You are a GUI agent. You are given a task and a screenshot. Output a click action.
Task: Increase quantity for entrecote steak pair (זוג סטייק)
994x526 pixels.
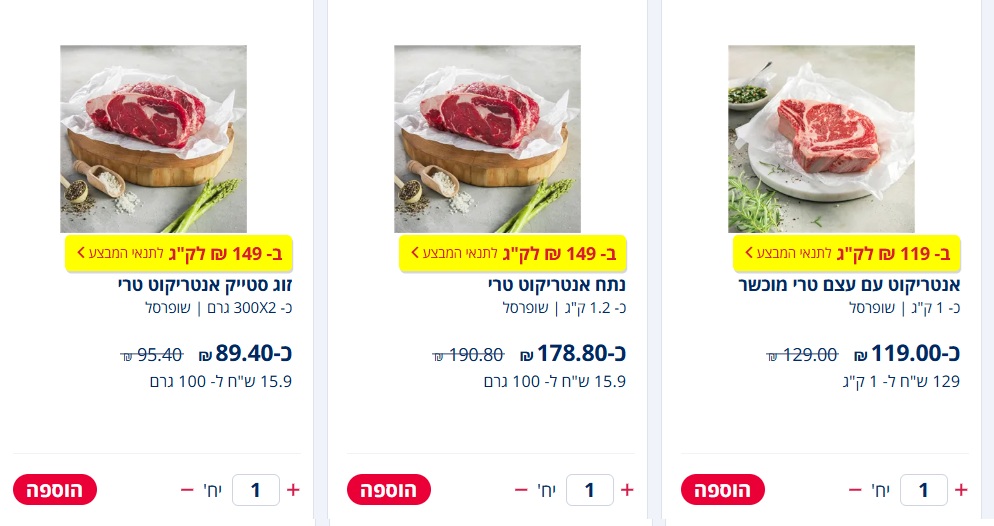[293, 490]
